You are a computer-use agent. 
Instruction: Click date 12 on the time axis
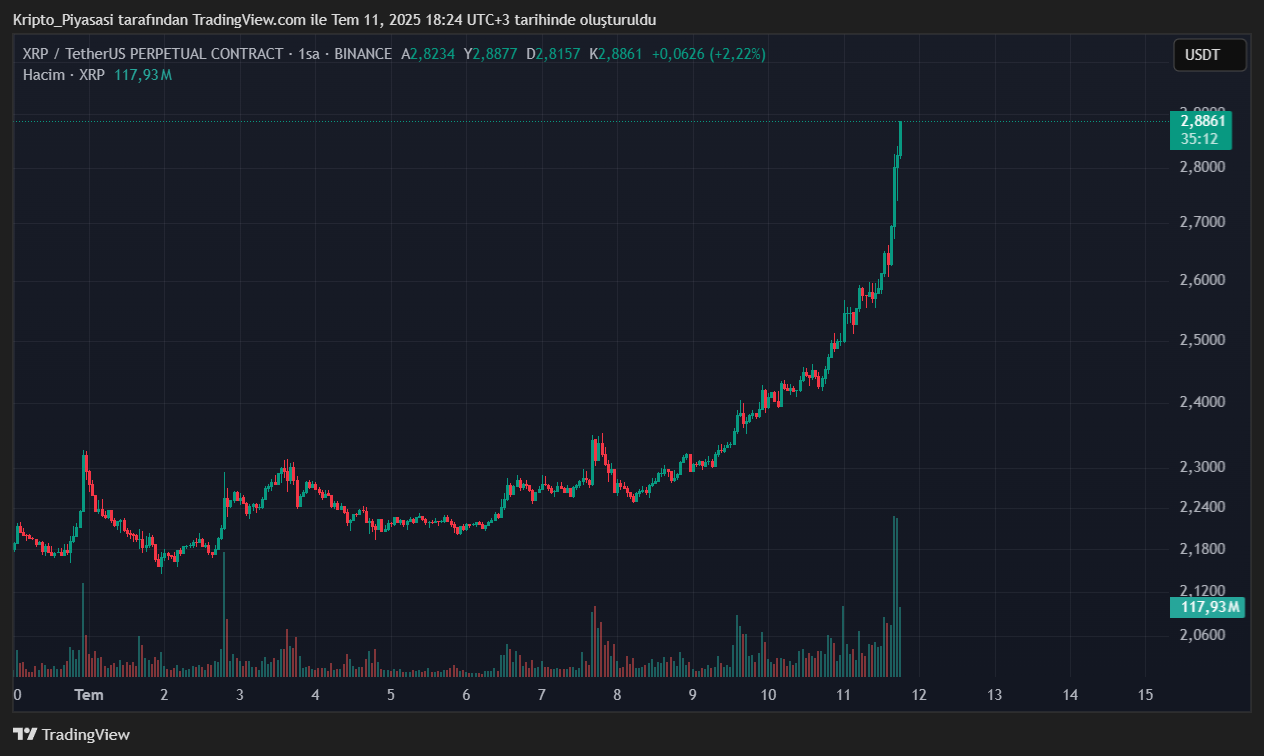918,694
